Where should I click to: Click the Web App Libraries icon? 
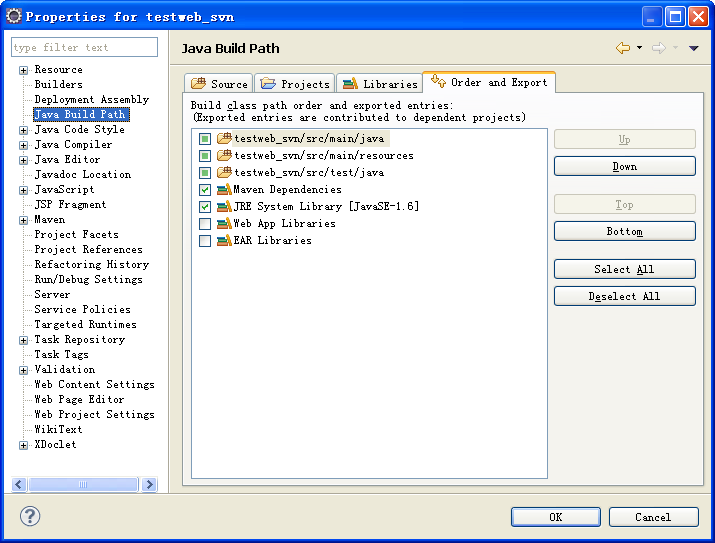(x=224, y=223)
